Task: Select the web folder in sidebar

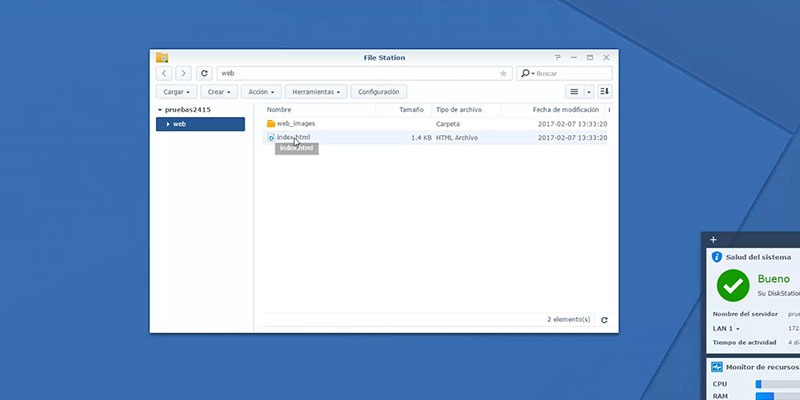Action: click(x=201, y=124)
